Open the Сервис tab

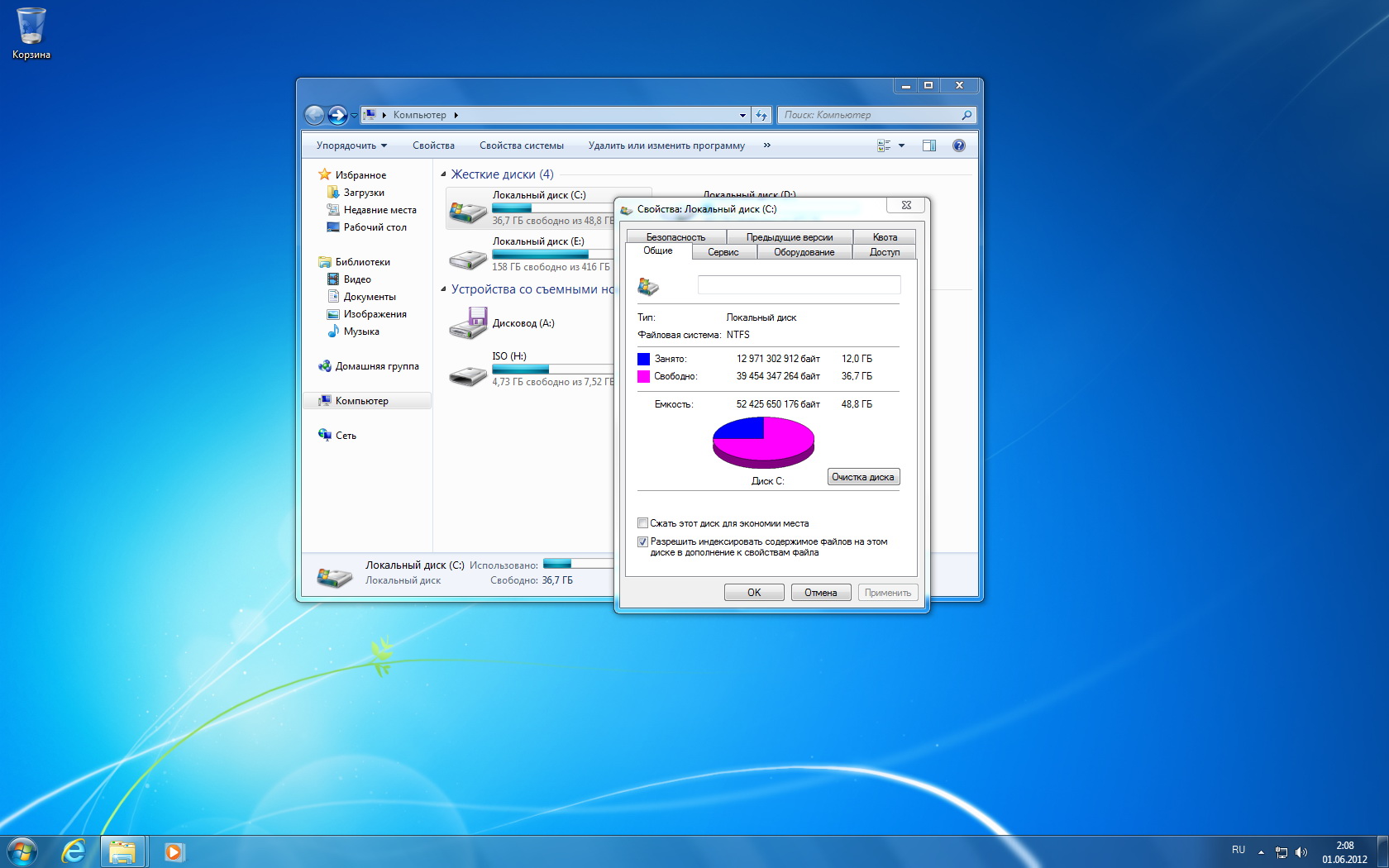pos(723,252)
